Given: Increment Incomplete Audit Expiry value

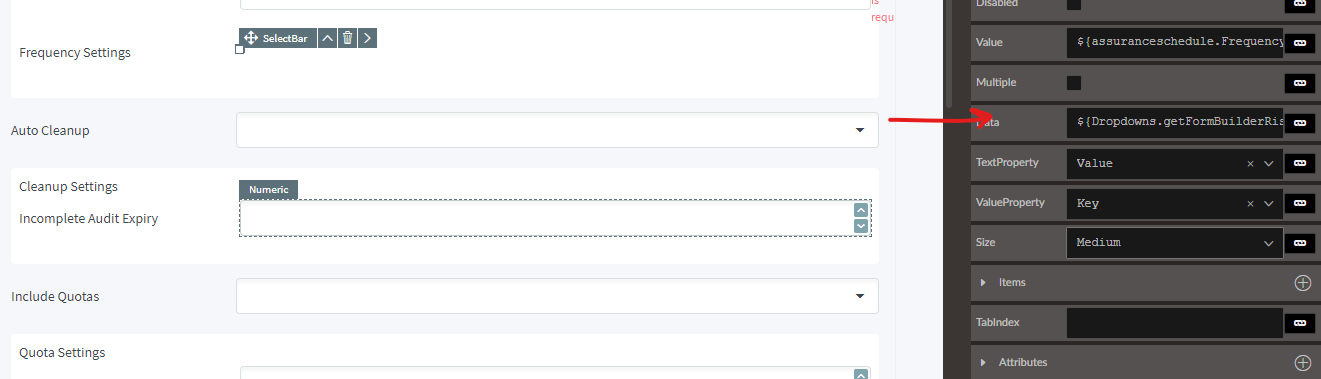Looking at the screenshot, I should (x=861, y=210).
